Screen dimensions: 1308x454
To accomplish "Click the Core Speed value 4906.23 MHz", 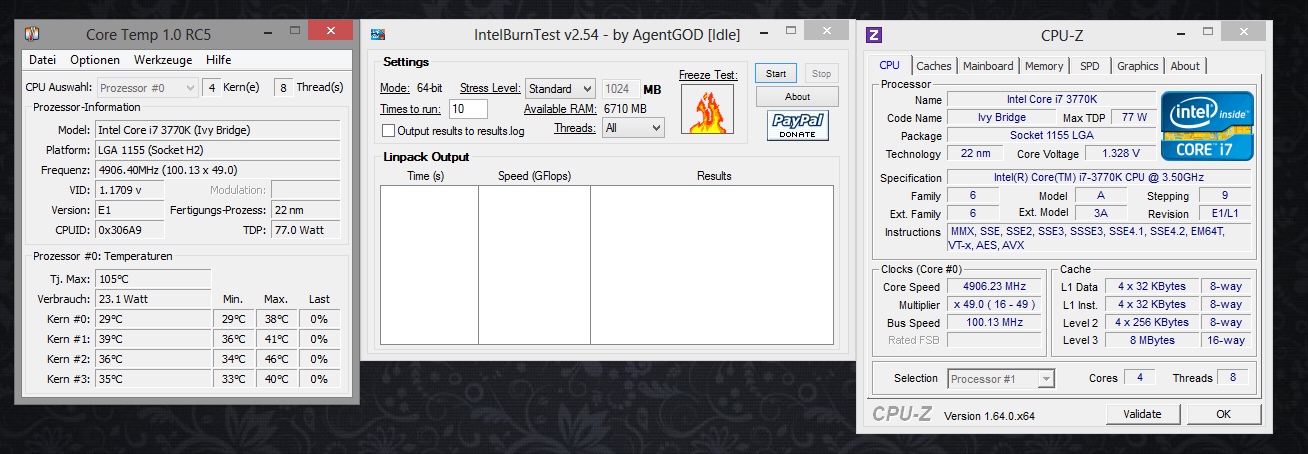I will coord(995,287).
